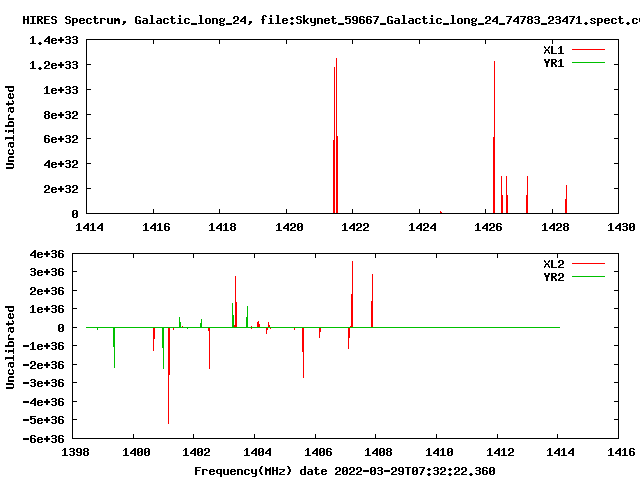The image size is (640, 480).
Task: Click the XL1 legend label
Action: pos(553,50)
